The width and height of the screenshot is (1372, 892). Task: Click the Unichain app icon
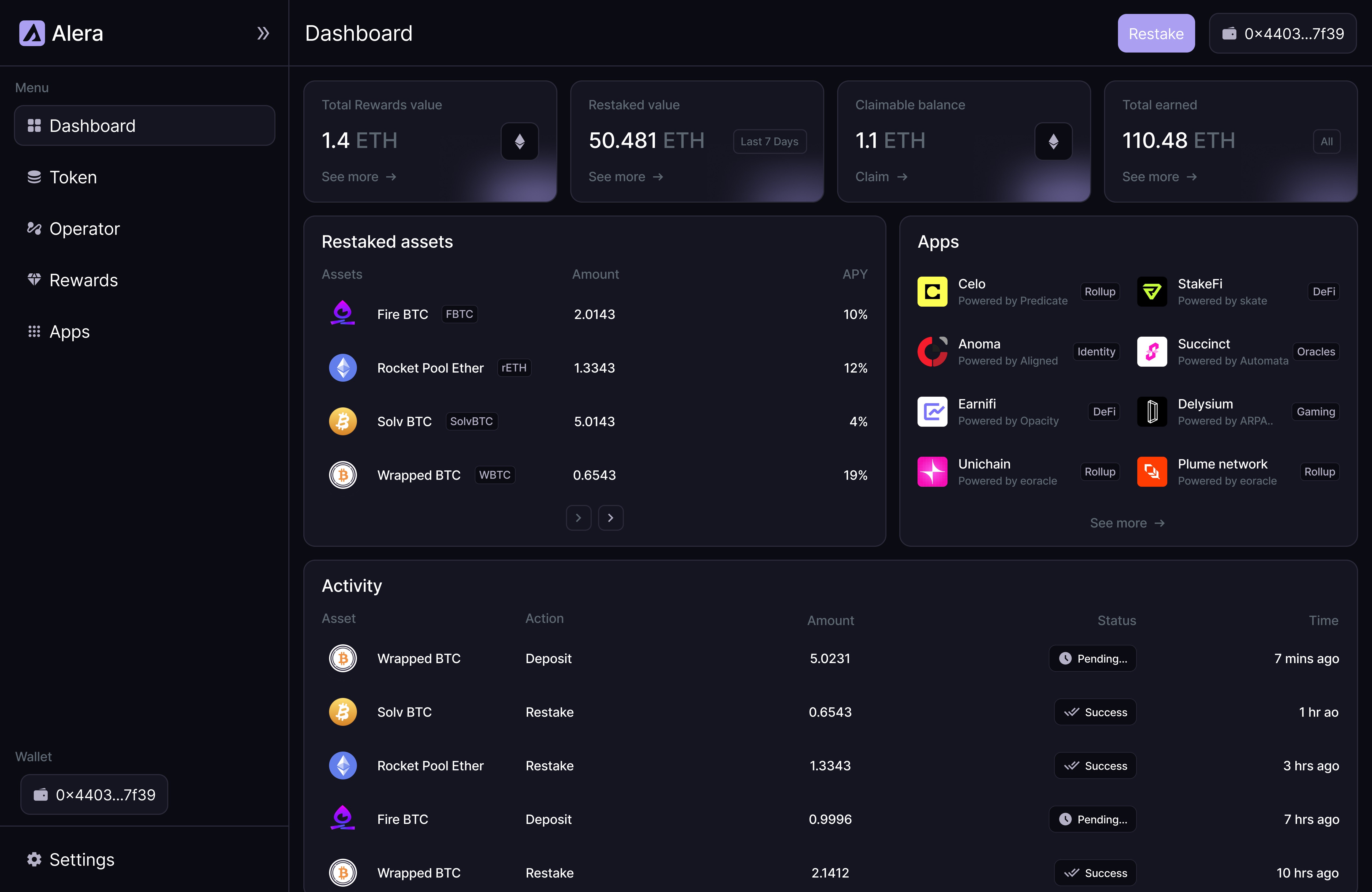point(932,472)
